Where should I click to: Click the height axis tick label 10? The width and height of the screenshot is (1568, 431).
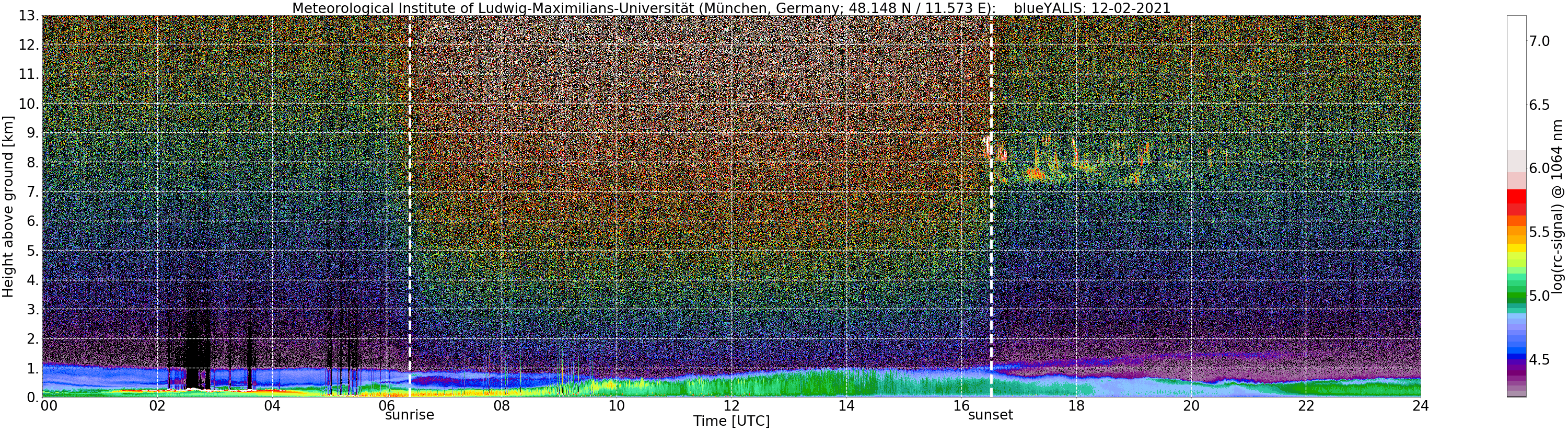pyautogui.click(x=29, y=104)
